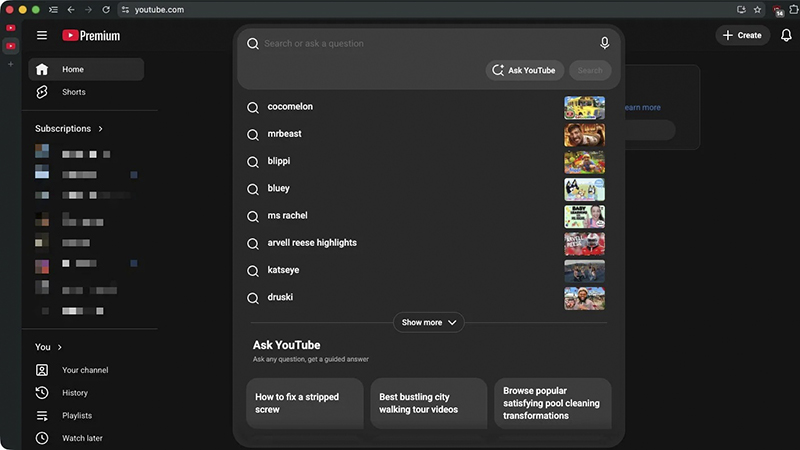Screen dimensions: 800x450
Task: Select the second YouTube vertical tab
Action: point(11,46)
